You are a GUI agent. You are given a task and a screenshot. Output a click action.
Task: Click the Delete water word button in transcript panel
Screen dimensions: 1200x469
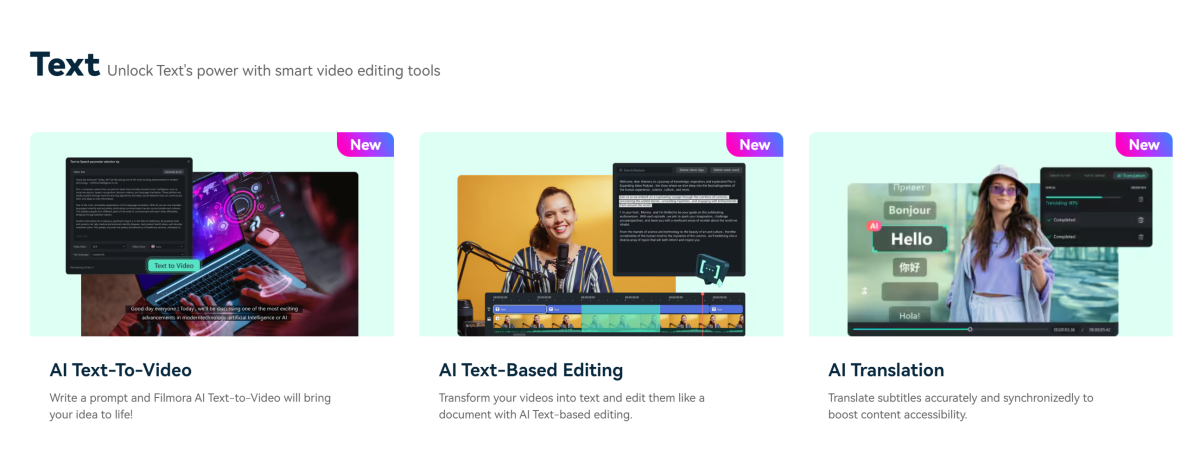[726, 170]
